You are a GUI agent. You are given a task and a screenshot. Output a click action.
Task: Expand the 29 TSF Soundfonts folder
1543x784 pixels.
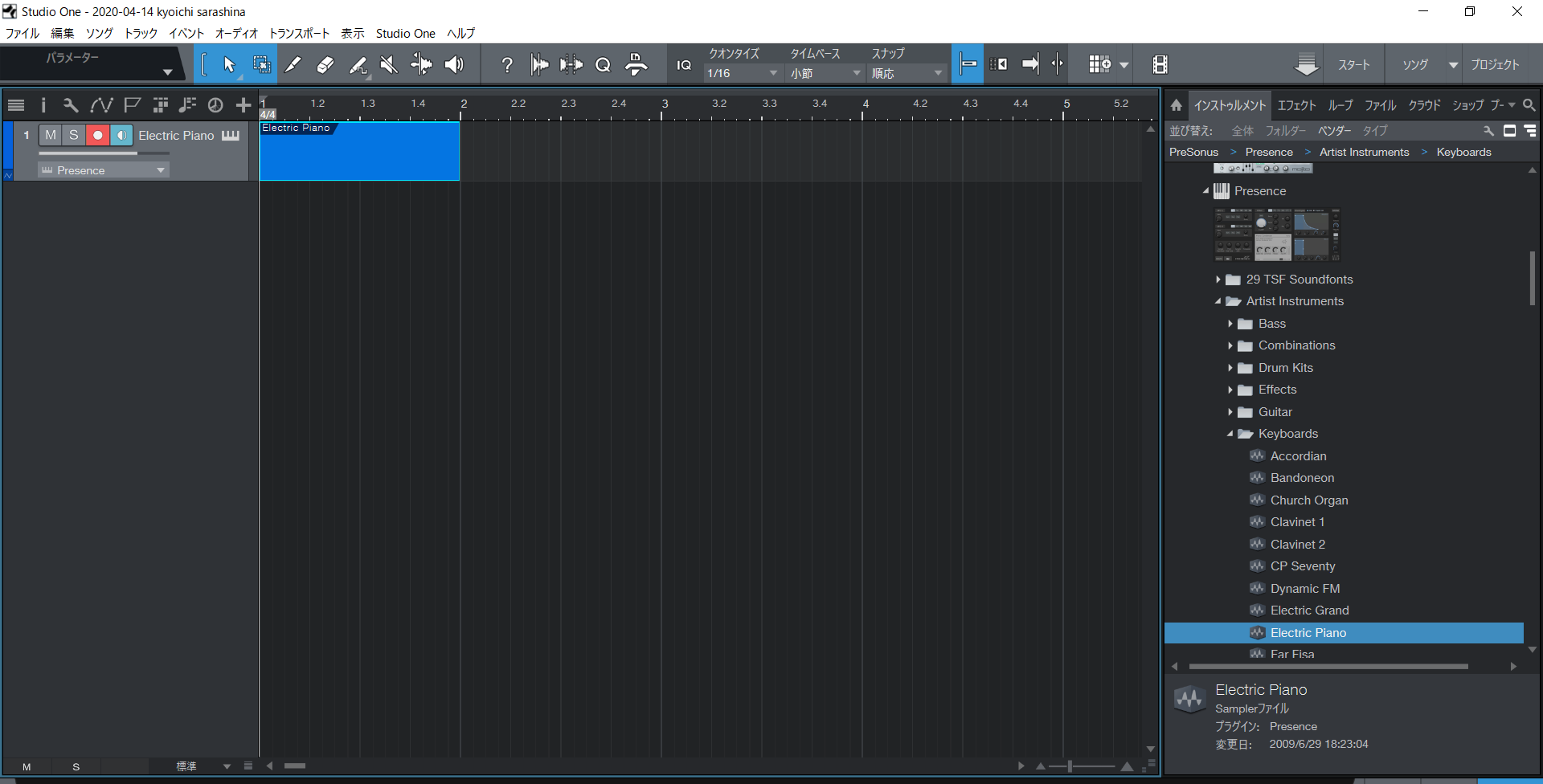pos(1218,280)
